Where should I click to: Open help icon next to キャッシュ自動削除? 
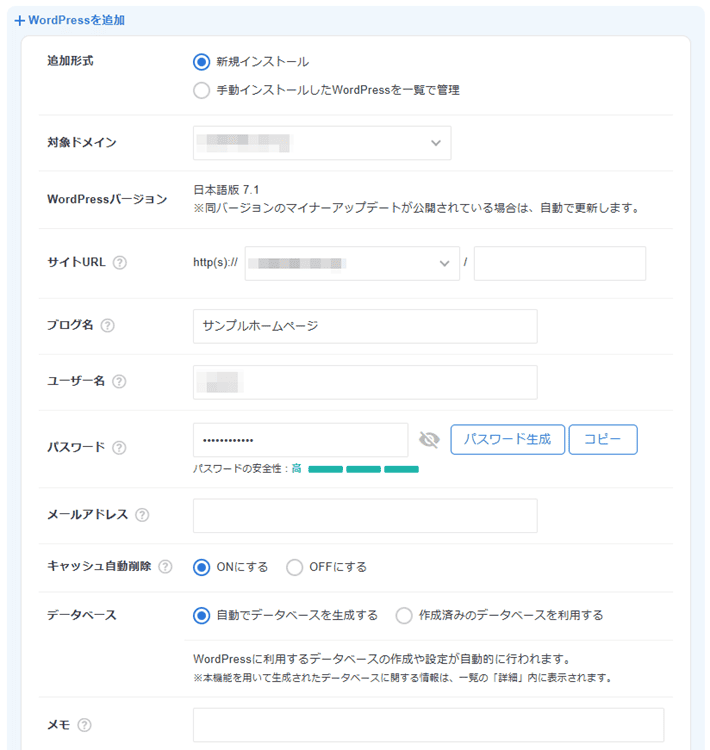(165, 567)
